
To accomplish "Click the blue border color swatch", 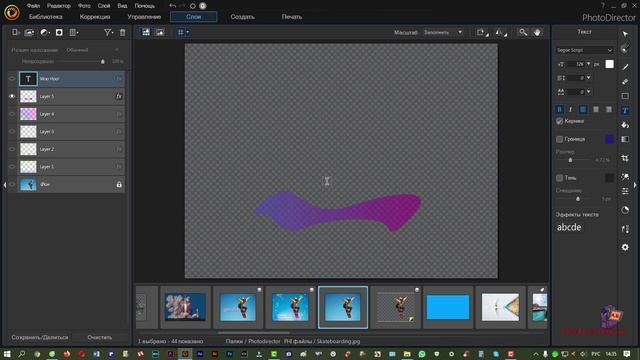I will pyautogui.click(x=609, y=139).
